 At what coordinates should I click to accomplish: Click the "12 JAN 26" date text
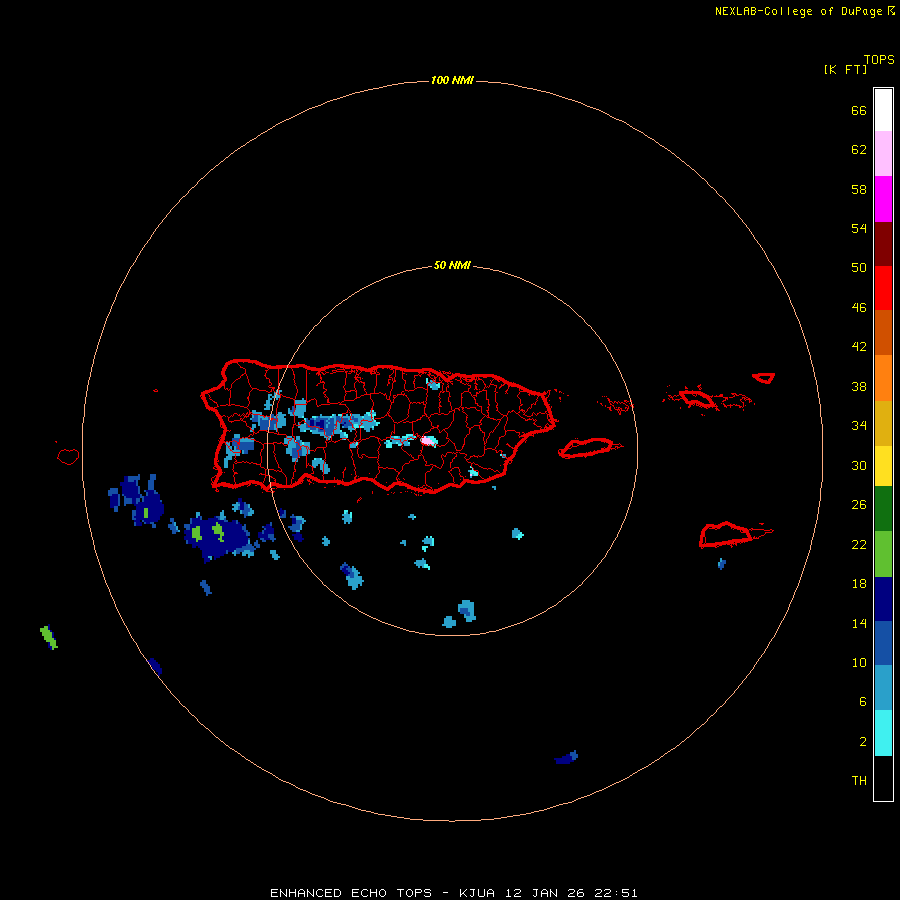[545, 893]
